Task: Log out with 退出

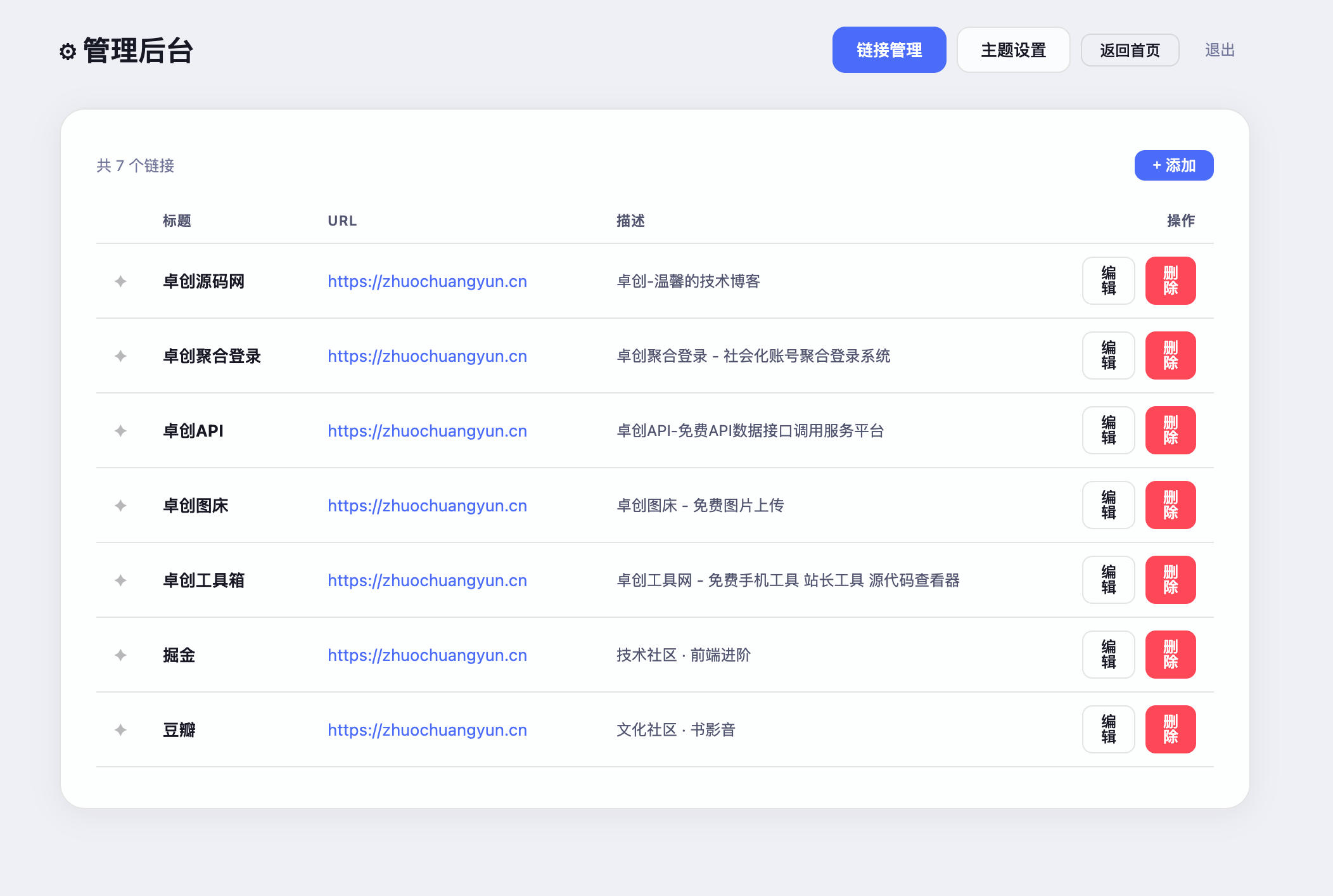Action: 1220,50
